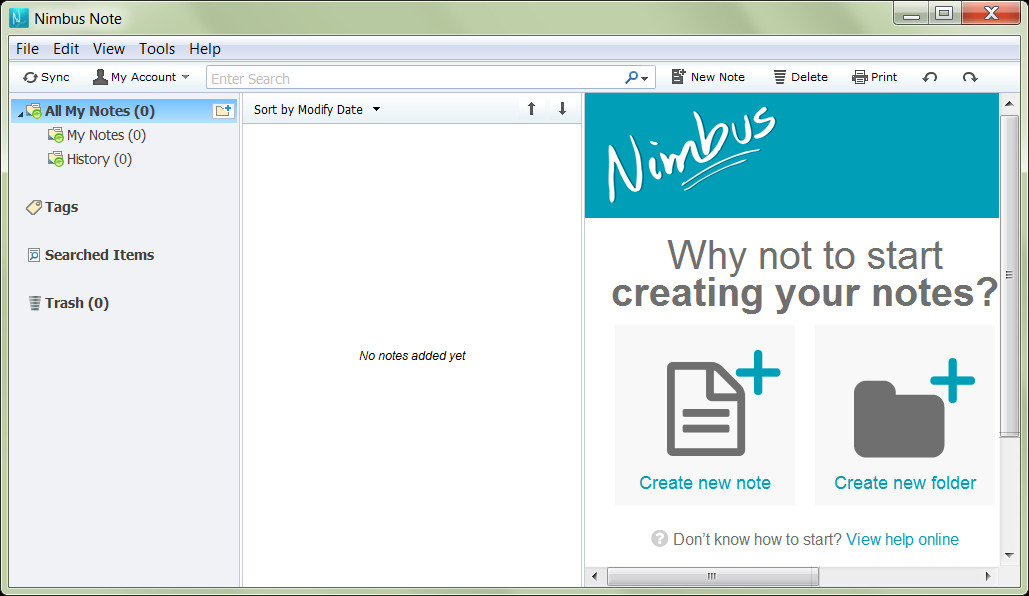Open Searched Items in the sidebar
The width and height of the screenshot is (1029, 596).
point(91,255)
